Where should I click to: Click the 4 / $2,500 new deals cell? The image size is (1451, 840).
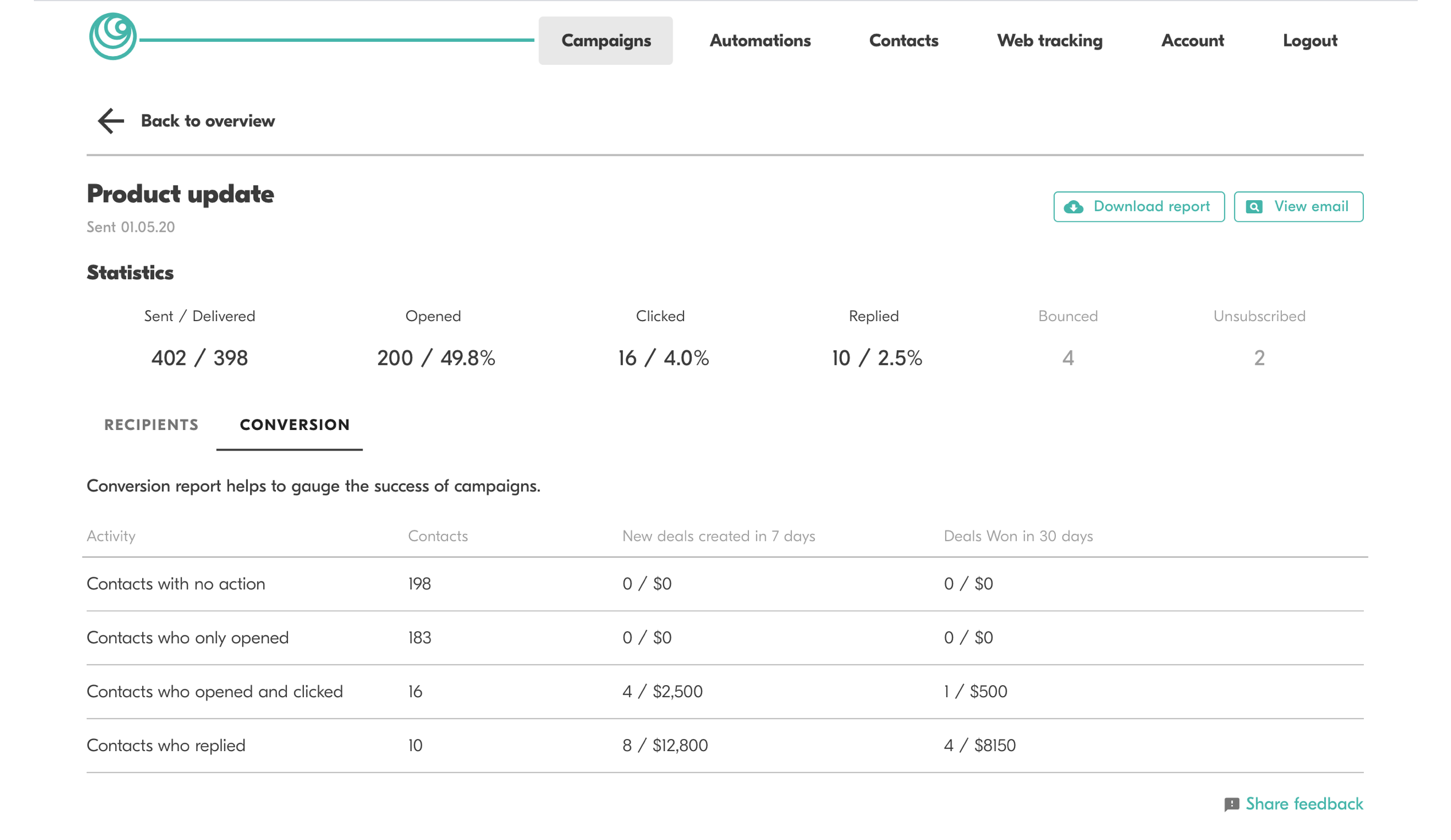(x=662, y=691)
